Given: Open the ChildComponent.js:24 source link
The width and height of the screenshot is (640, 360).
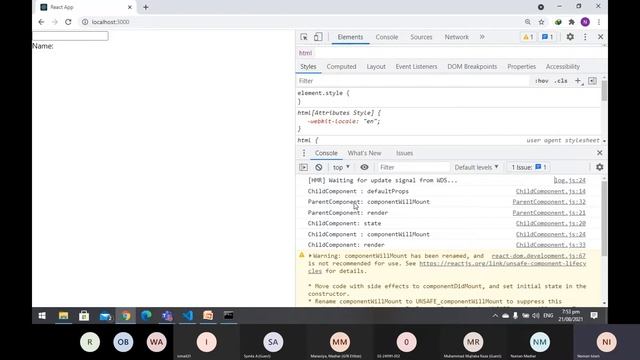Looking at the screenshot, I should pos(551,235).
